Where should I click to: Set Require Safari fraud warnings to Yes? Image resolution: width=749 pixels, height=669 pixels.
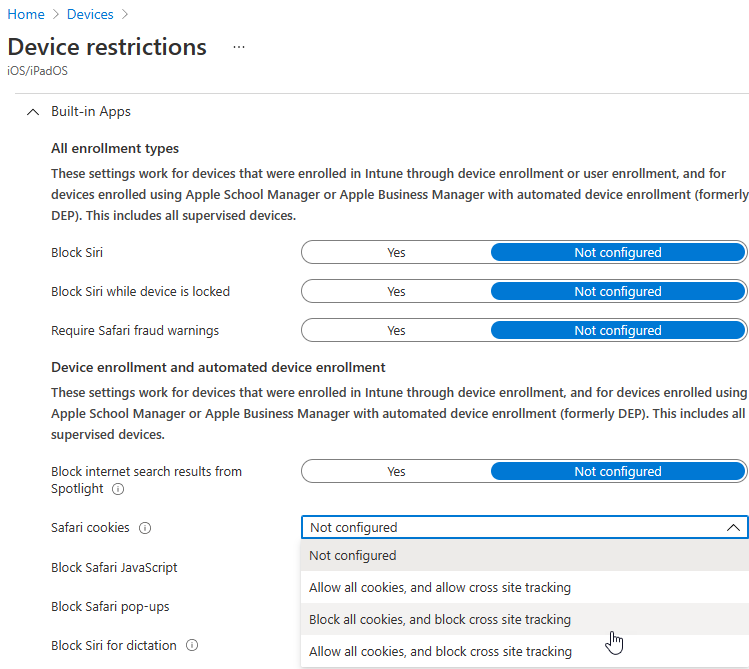396,330
